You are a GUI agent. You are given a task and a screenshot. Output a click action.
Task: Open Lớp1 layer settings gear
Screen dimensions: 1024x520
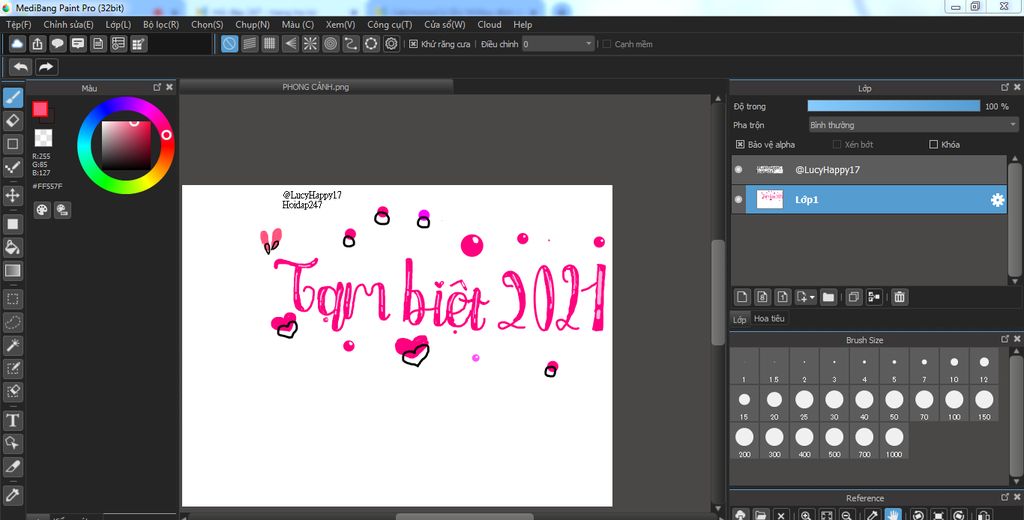click(997, 201)
